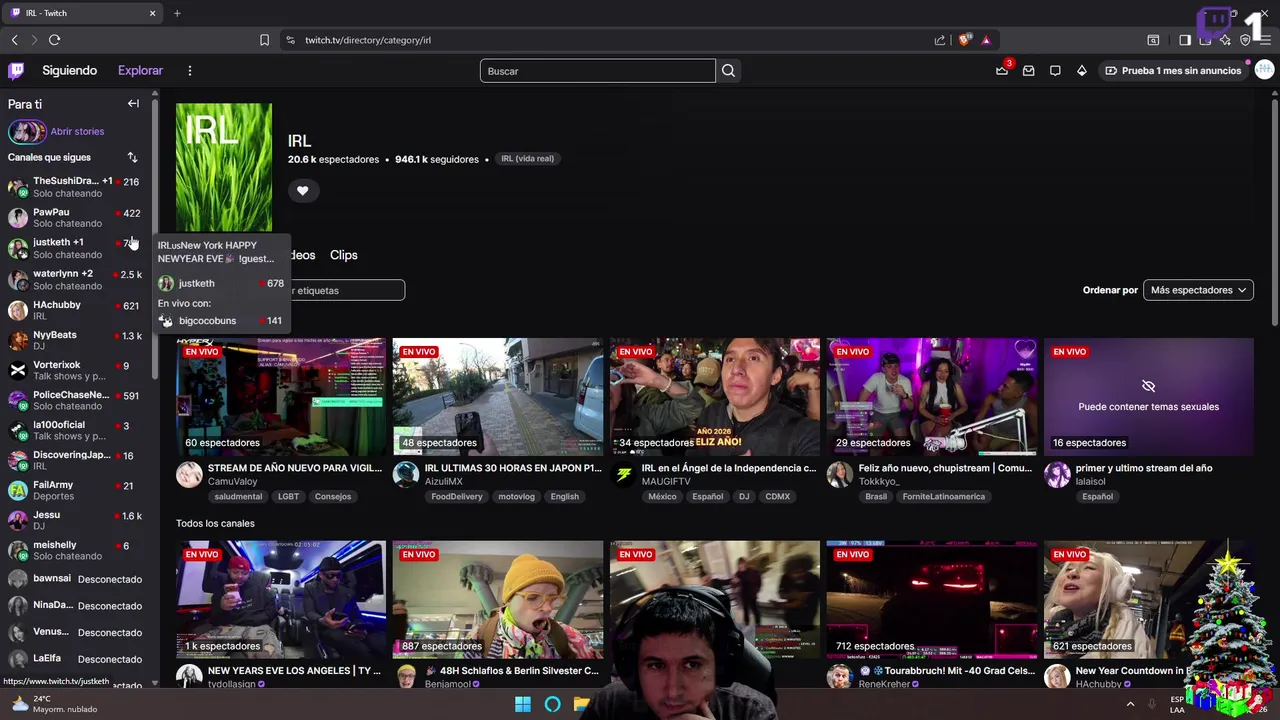The height and width of the screenshot is (720, 1280).
Task: Open TheSushiDra channel in sidebar
Action: 78,187
